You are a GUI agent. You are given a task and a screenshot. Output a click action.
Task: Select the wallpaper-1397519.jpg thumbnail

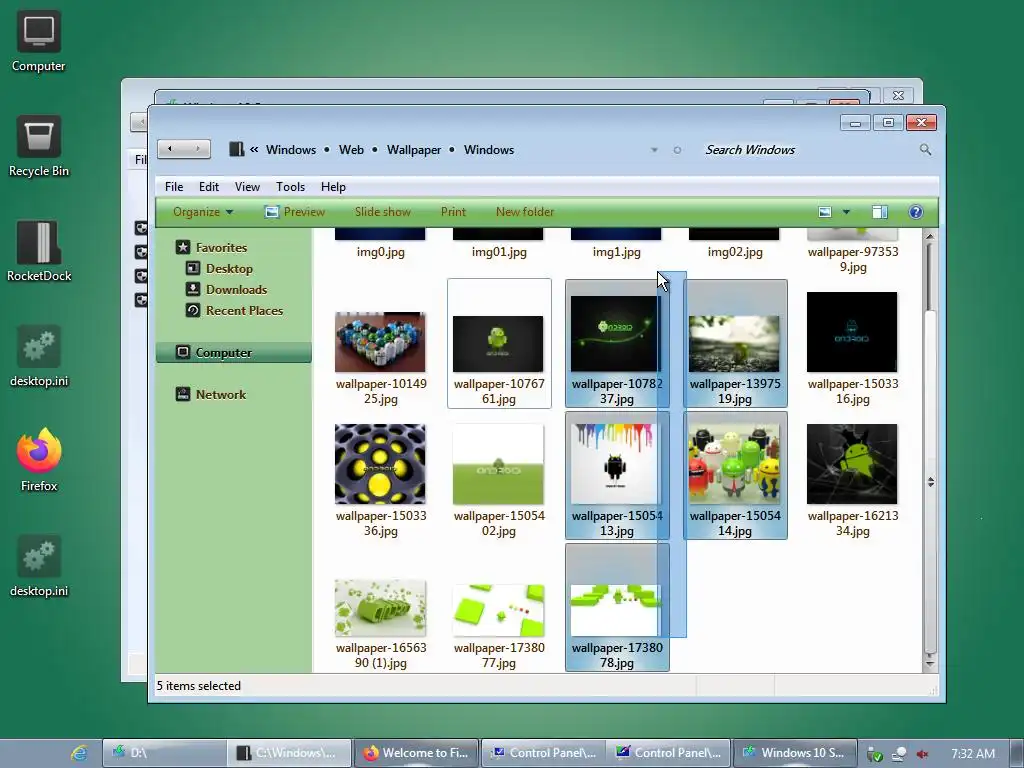(735, 343)
